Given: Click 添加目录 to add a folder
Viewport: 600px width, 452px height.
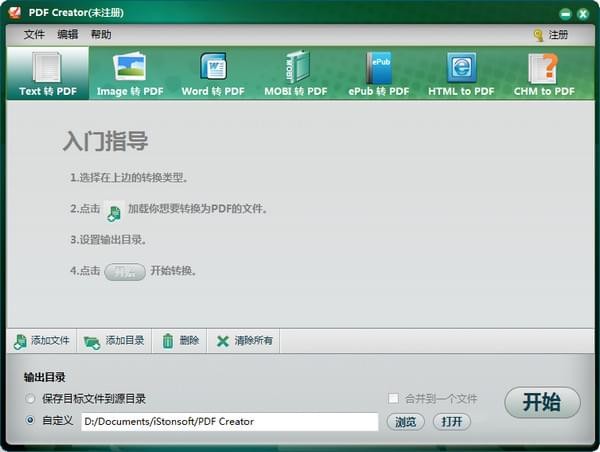Looking at the screenshot, I should click(114, 341).
